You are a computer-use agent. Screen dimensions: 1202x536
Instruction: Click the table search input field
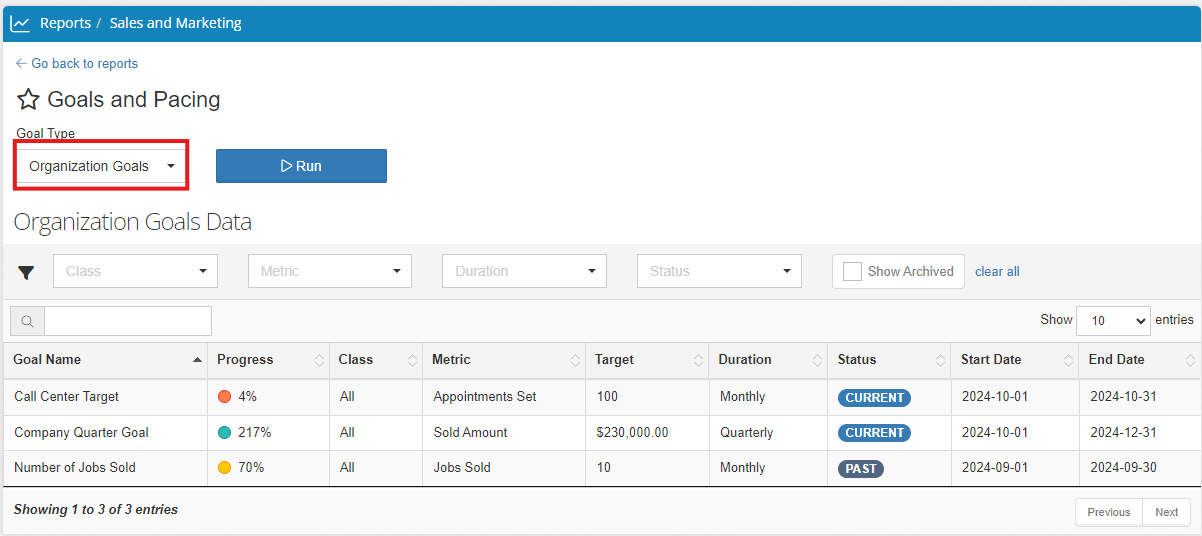click(x=128, y=321)
